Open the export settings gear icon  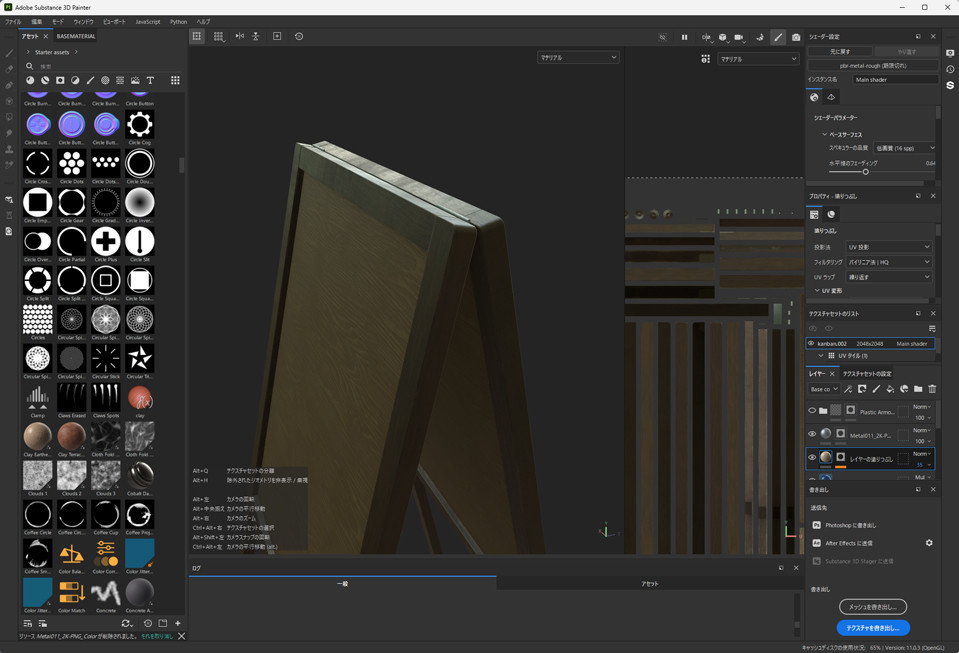(928, 543)
